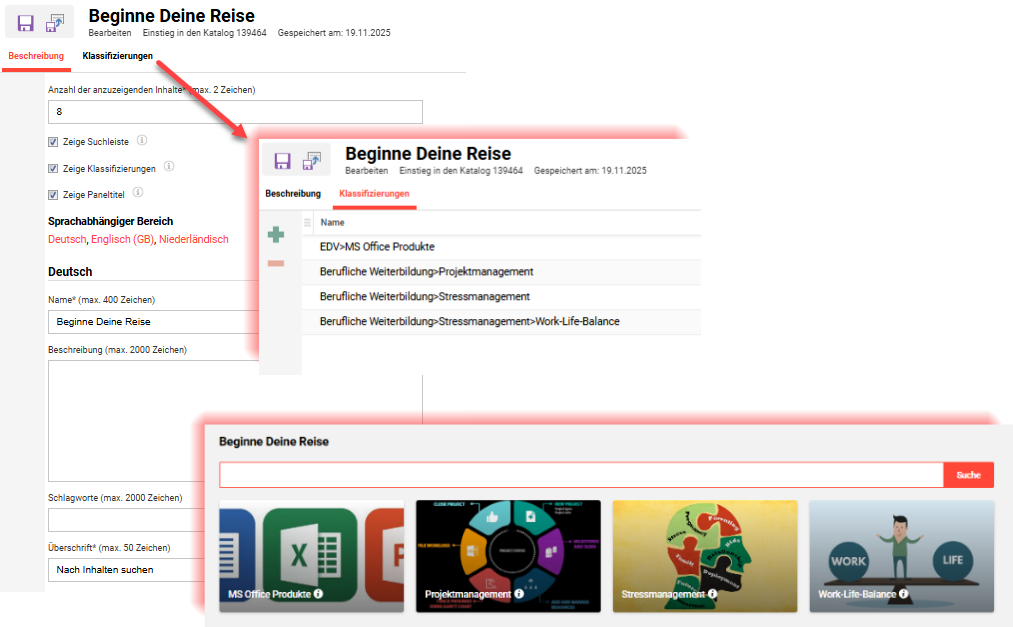Image resolution: width=1013 pixels, height=627 pixels.
Task: Toggle the Zeige Paneltitel checkbox
Action: pos(53,194)
